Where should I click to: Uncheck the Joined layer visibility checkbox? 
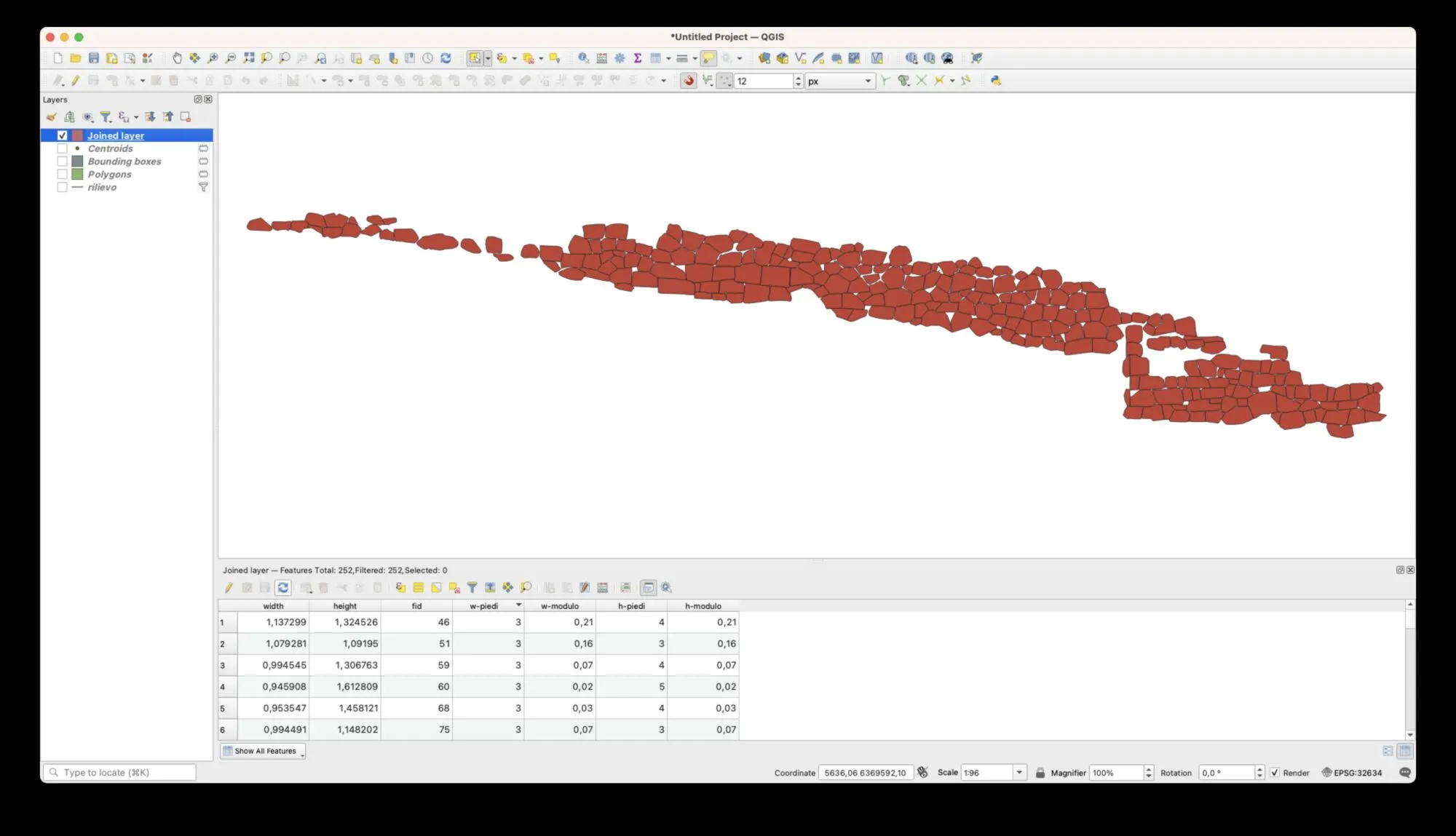[x=63, y=135]
